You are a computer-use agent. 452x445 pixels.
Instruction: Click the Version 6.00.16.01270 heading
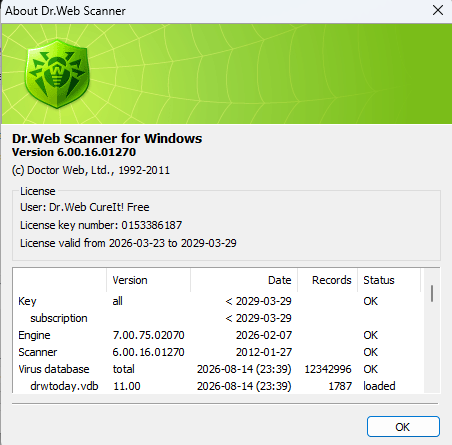pyautogui.click(x=74, y=152)
